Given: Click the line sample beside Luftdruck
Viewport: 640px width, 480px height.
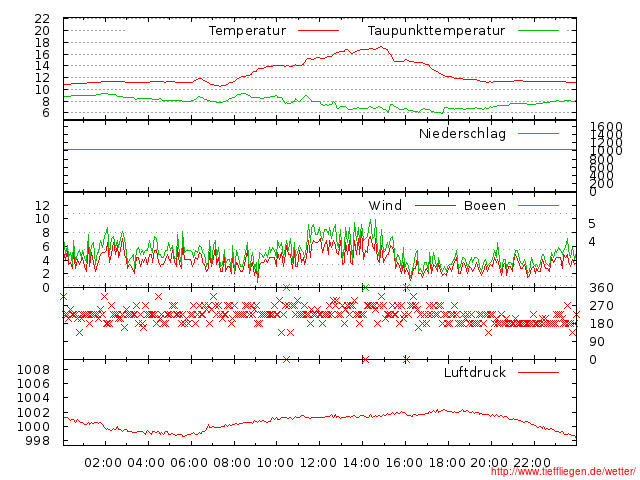Looking at the screenshot, I should point(538,372).
